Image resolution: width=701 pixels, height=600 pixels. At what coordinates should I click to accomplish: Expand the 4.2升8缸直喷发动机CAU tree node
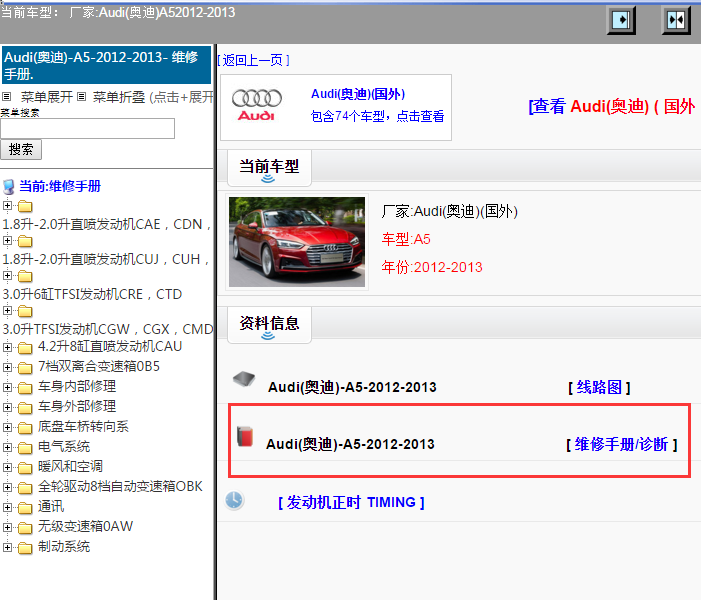(7, 347)
